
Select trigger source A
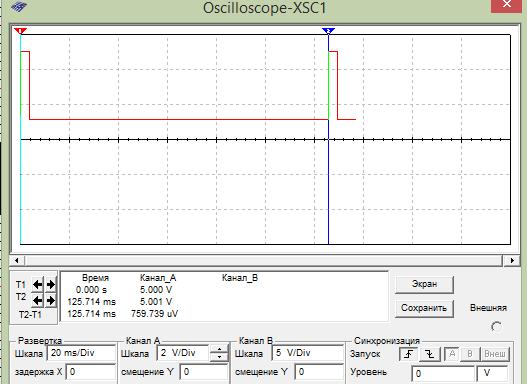(x=452, y=354)
